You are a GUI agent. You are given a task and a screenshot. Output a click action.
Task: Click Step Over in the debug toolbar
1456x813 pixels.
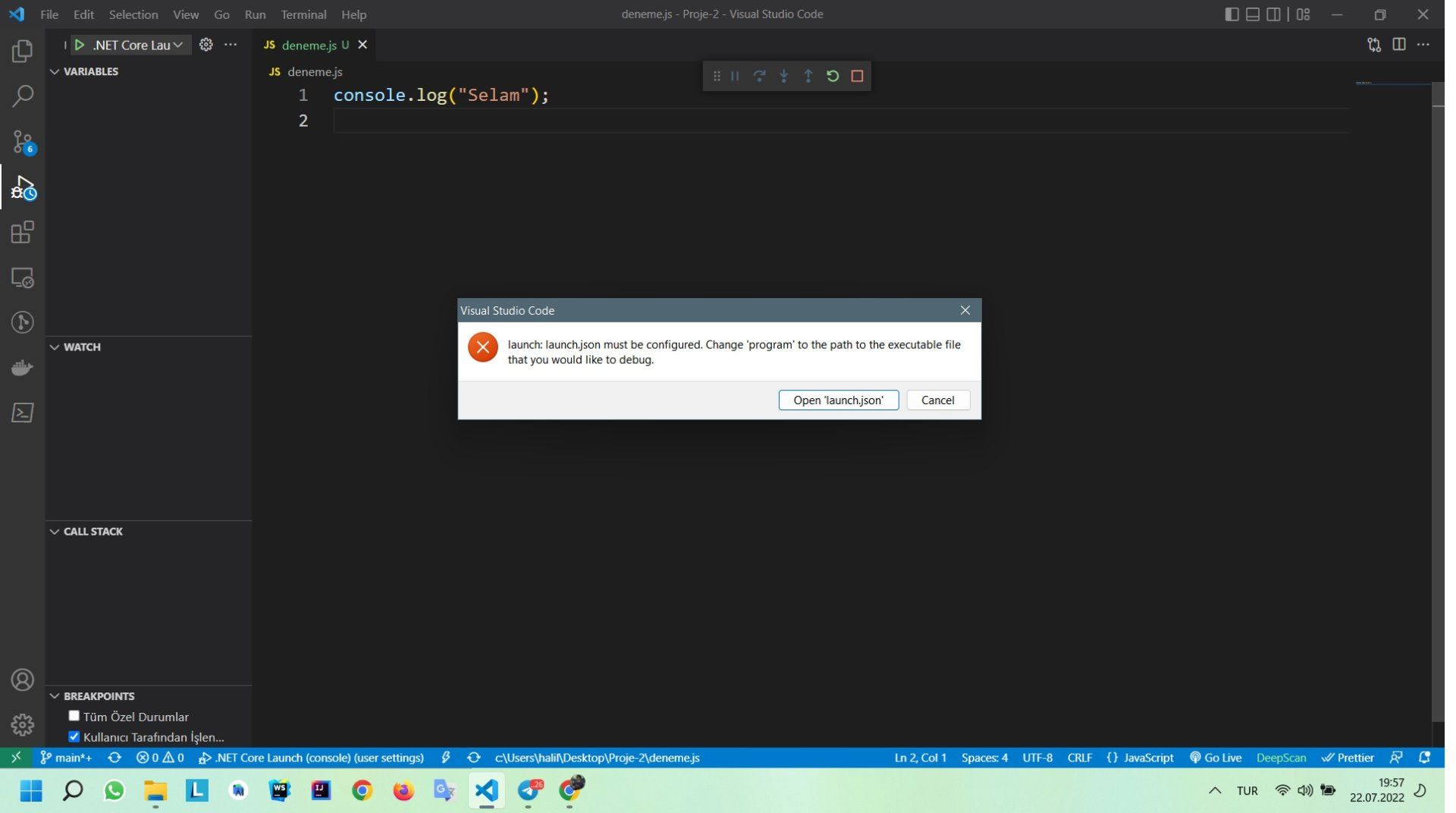coord(759,76)
